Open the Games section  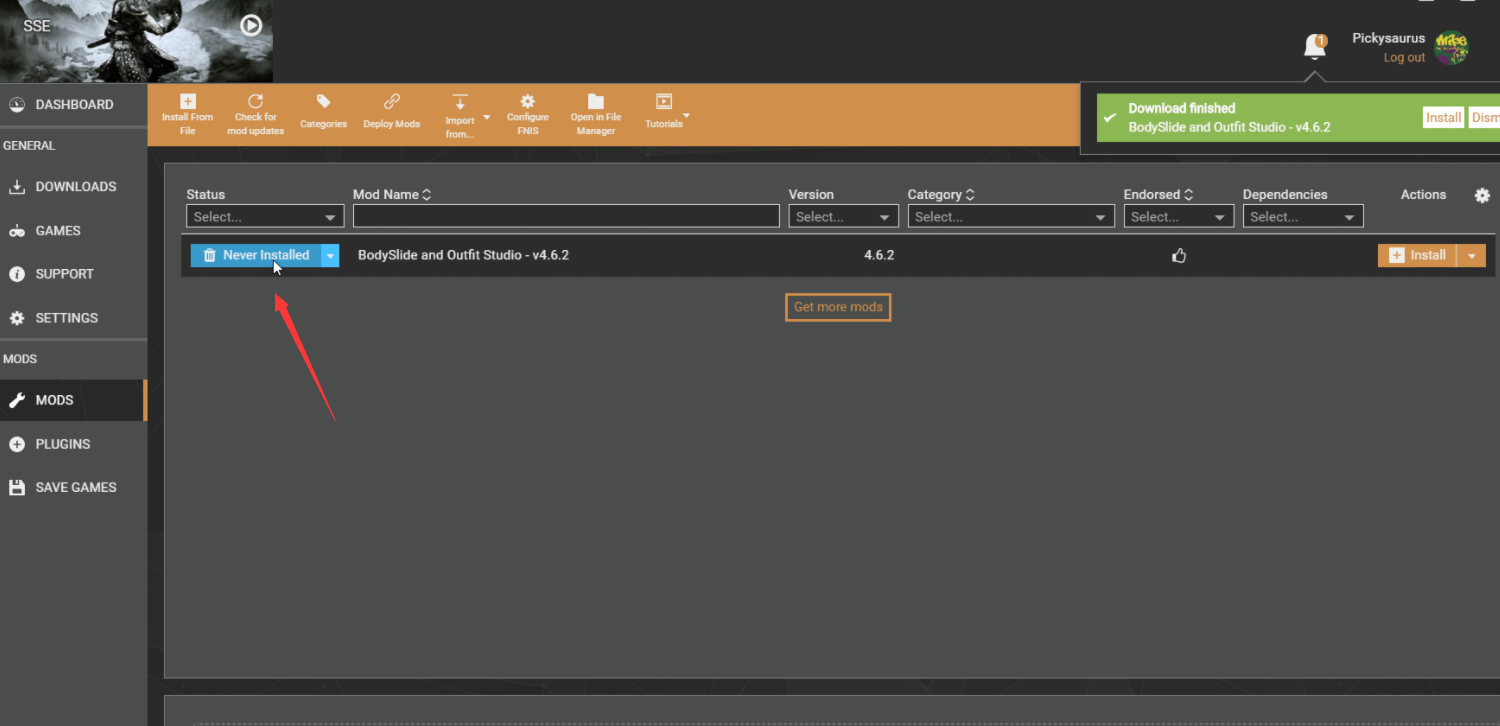[x=73, y=231]
